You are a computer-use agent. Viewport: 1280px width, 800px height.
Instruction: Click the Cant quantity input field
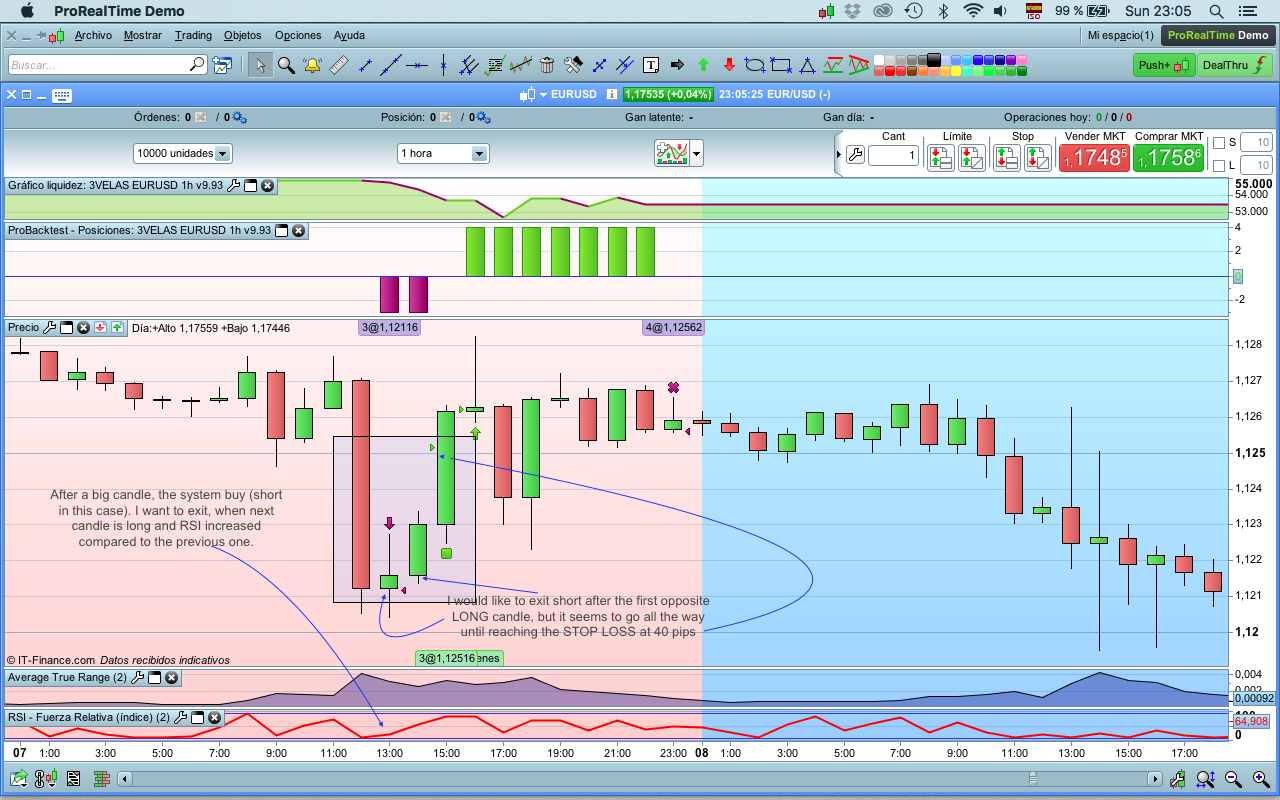893,155
